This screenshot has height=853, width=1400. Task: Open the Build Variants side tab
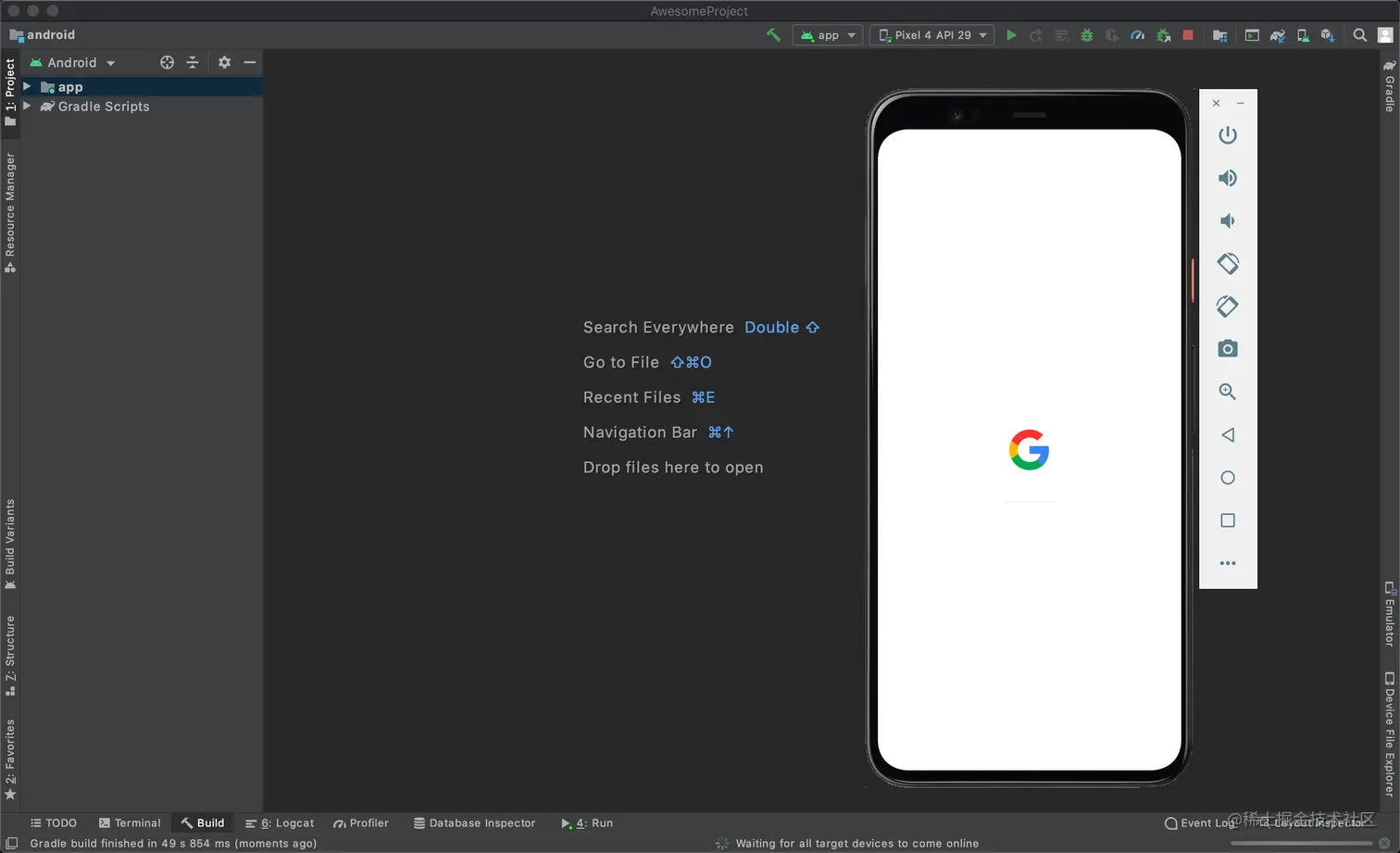[x=10, y=544]
